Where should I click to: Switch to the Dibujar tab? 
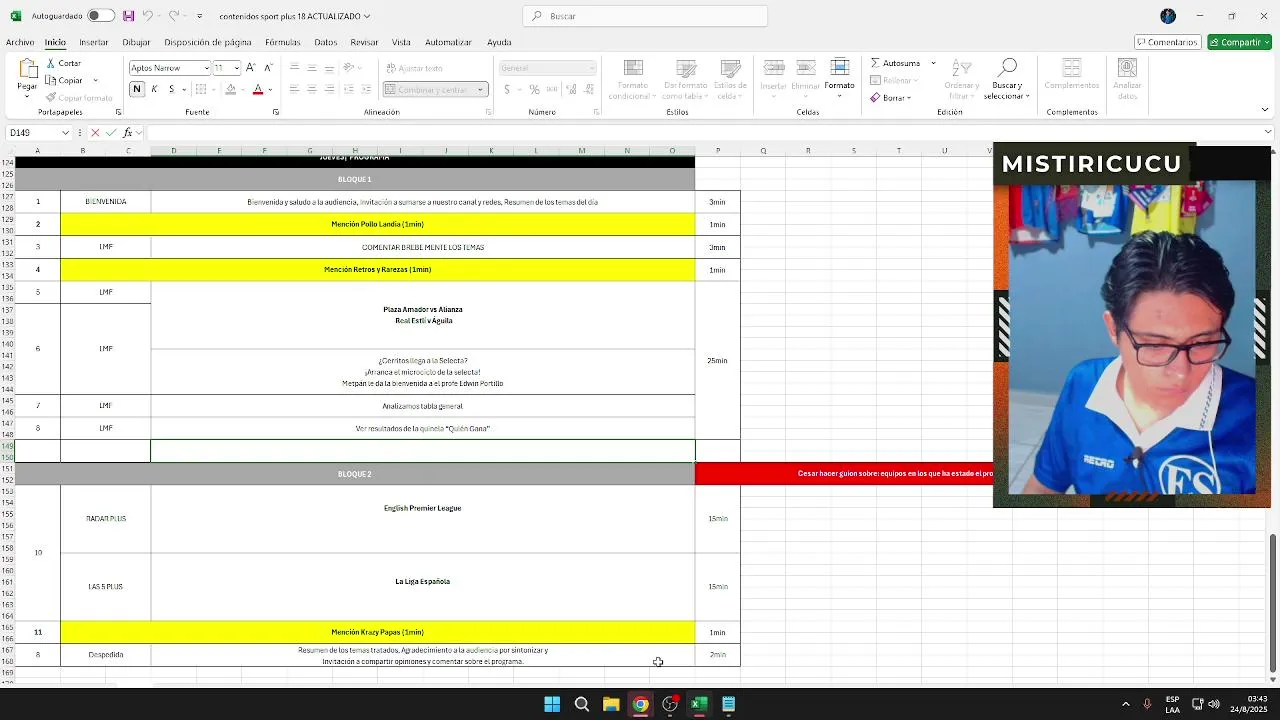point(136,42)
